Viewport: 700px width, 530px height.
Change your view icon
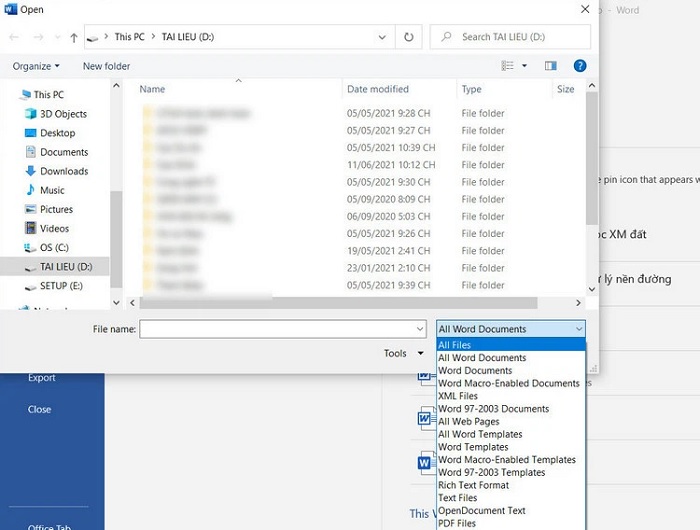507,66
